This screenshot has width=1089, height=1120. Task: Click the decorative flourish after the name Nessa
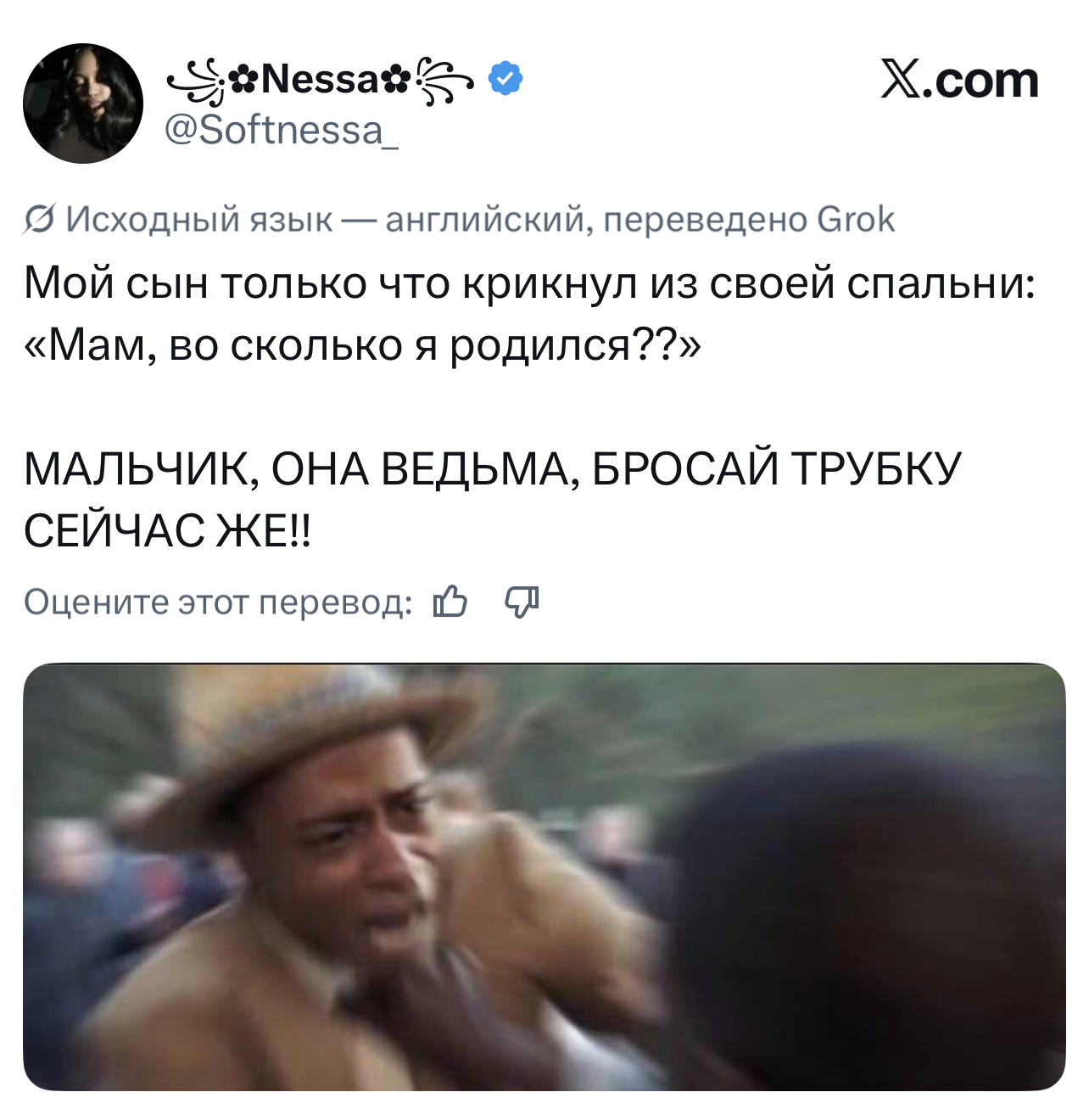(x=444, y=82)
